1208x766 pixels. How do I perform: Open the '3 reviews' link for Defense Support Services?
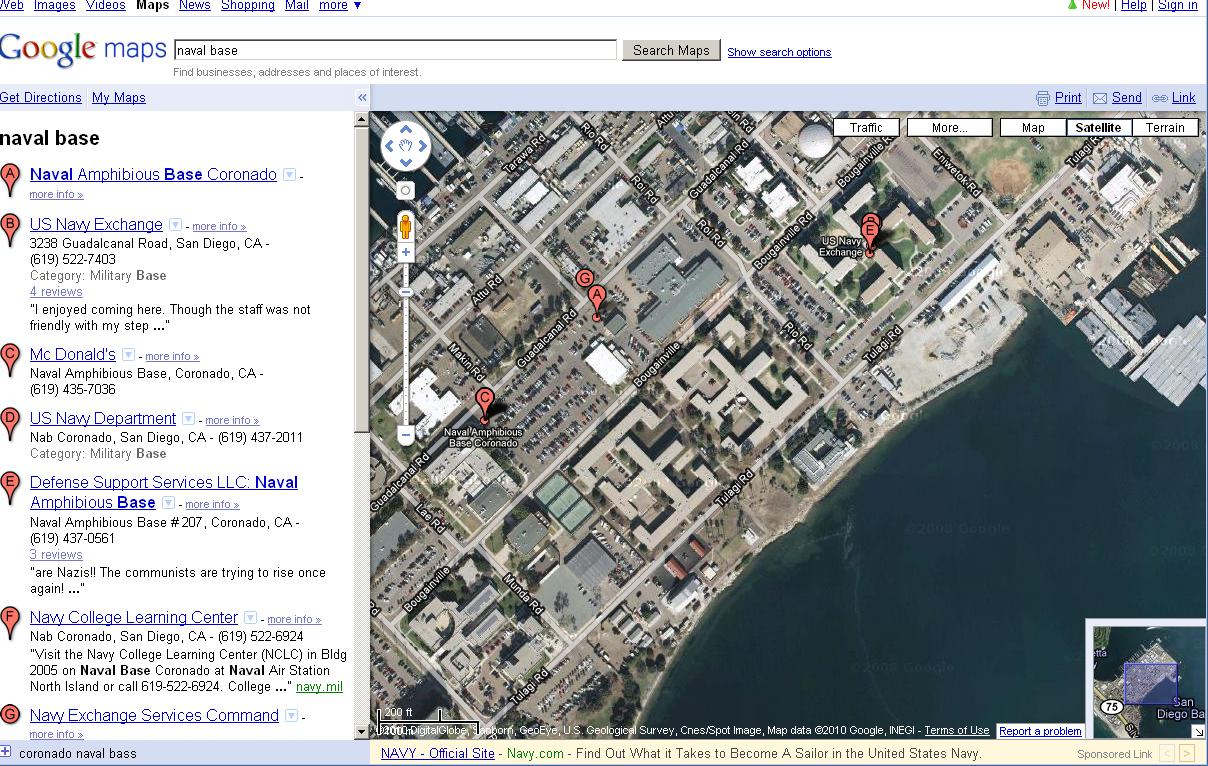[56, 555]
